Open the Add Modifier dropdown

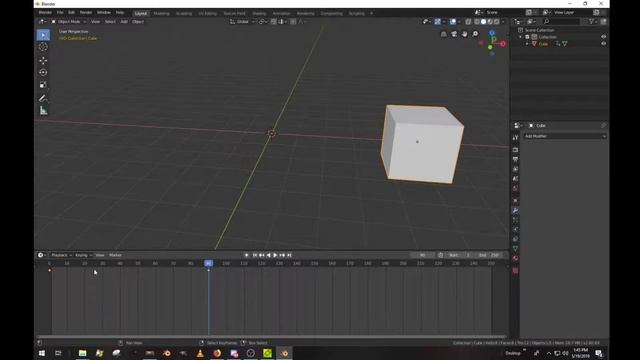click(x=565, y=136)
